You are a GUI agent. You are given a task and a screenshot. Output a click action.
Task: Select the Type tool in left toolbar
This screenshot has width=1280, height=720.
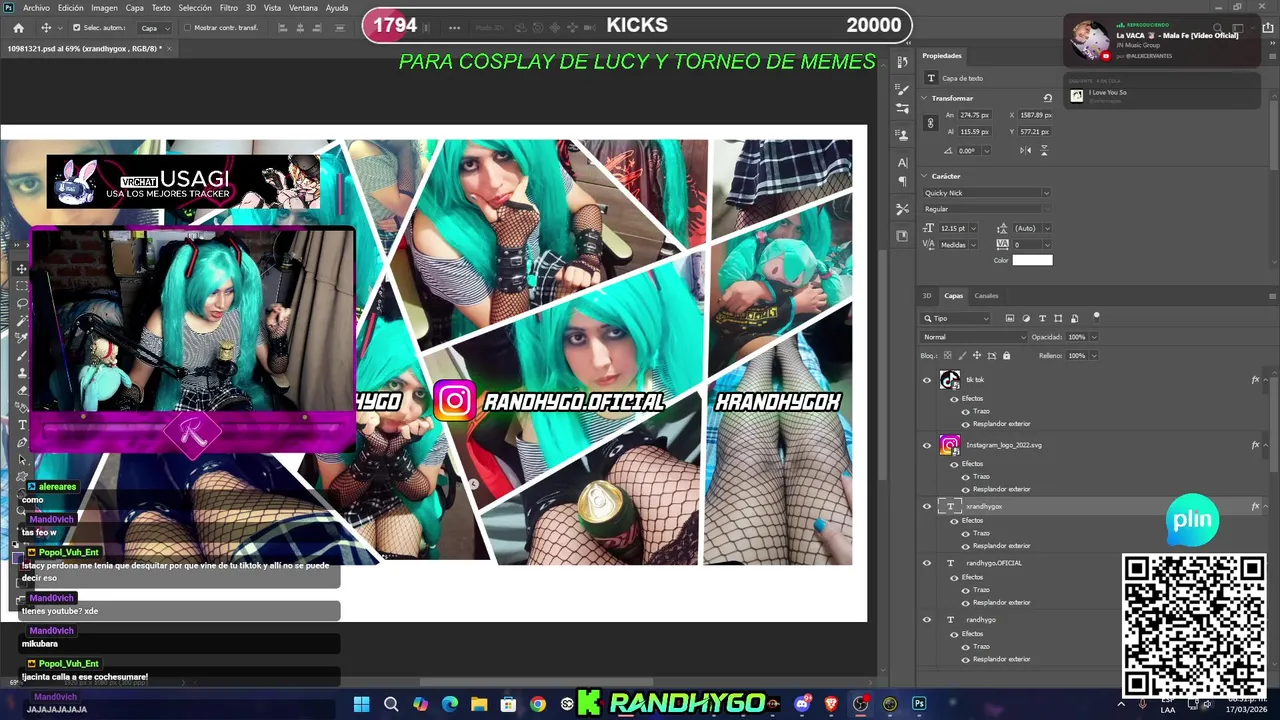coord(22,425)
